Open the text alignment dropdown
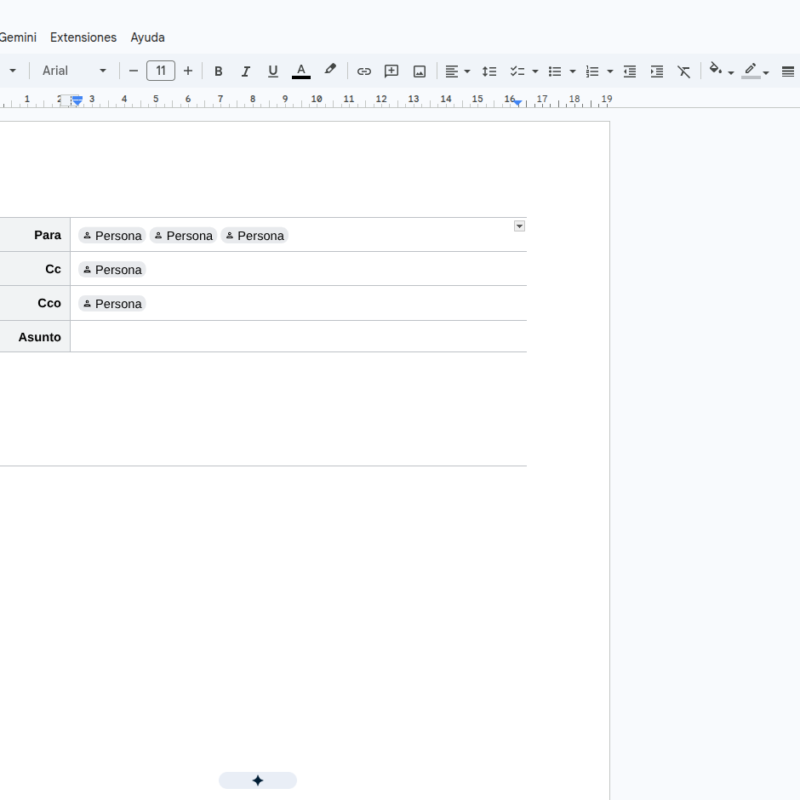This screenshot has width=800, height=800. pos(457,71)
